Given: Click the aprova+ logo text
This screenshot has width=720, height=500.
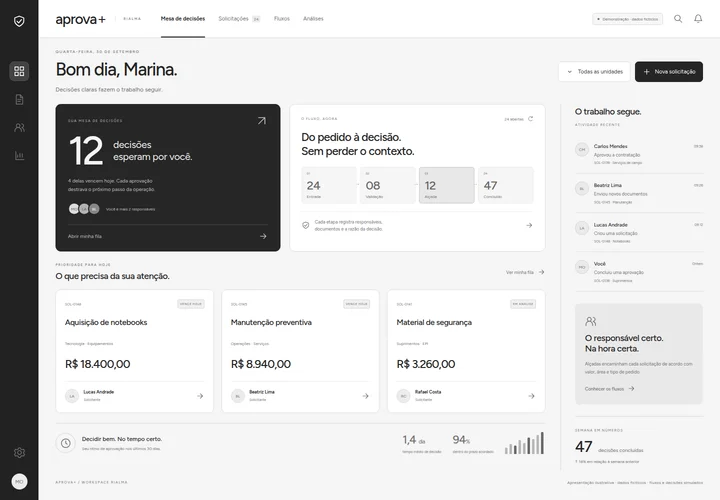Looking at the screenshot, I should (81, 19).
